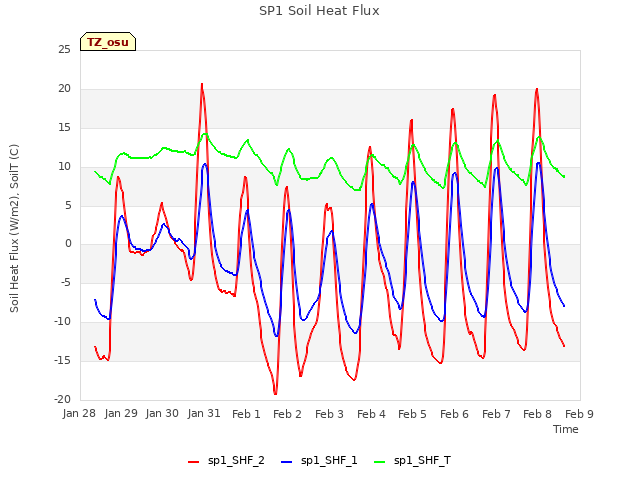640x480 pixels.
Task: Click the Feb 7 x-axis tick label
Action: click(496, 414)
